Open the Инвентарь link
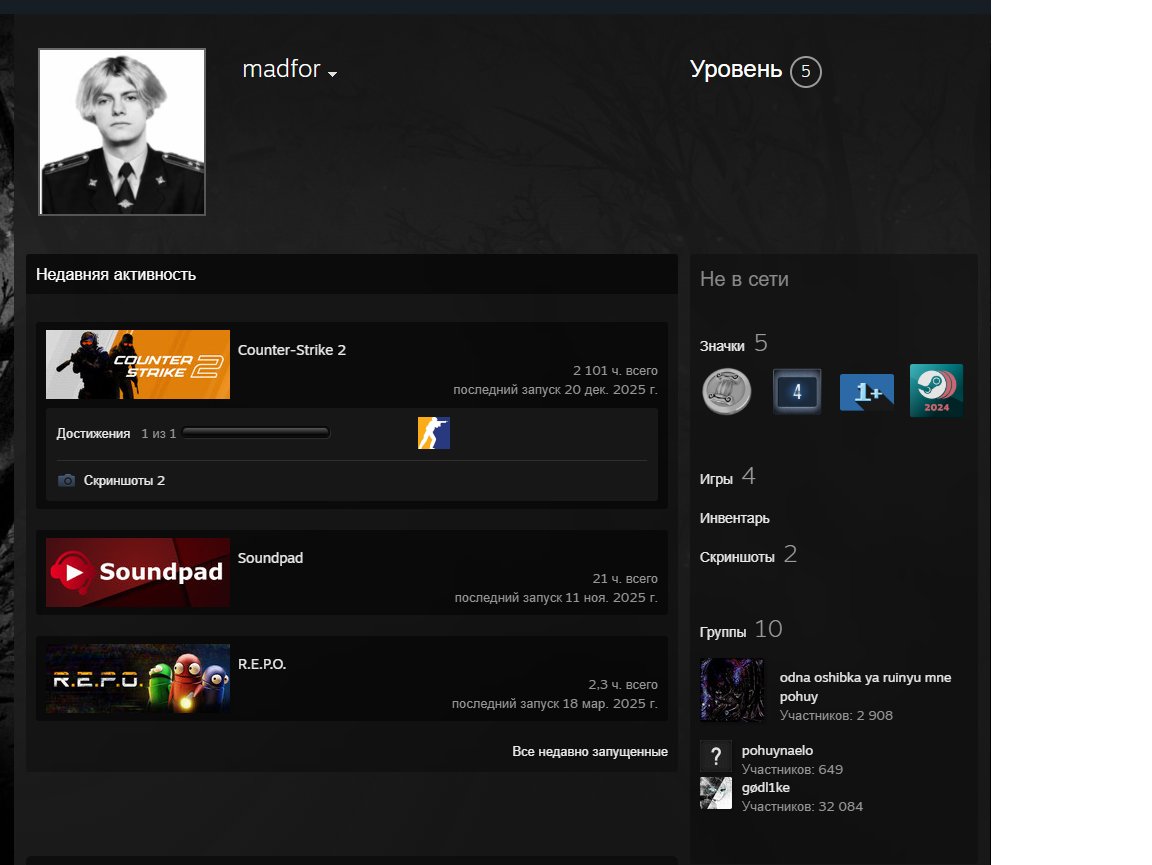This screenshot has height=865, width=1152. [x=735, y=518]
